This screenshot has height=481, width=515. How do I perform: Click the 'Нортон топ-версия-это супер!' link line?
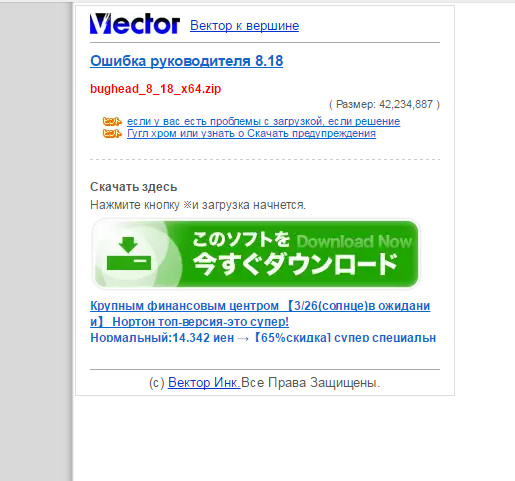point(200,322)
